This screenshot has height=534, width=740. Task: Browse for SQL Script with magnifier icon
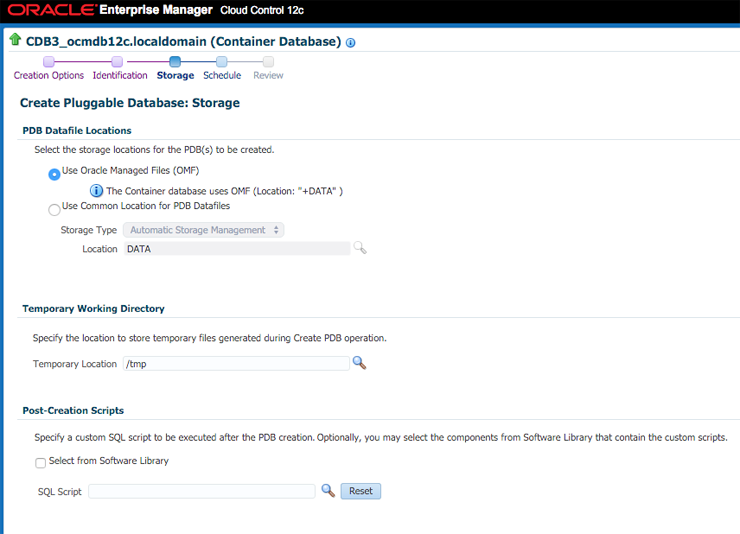pyautogui.click(x=328, y=491)
